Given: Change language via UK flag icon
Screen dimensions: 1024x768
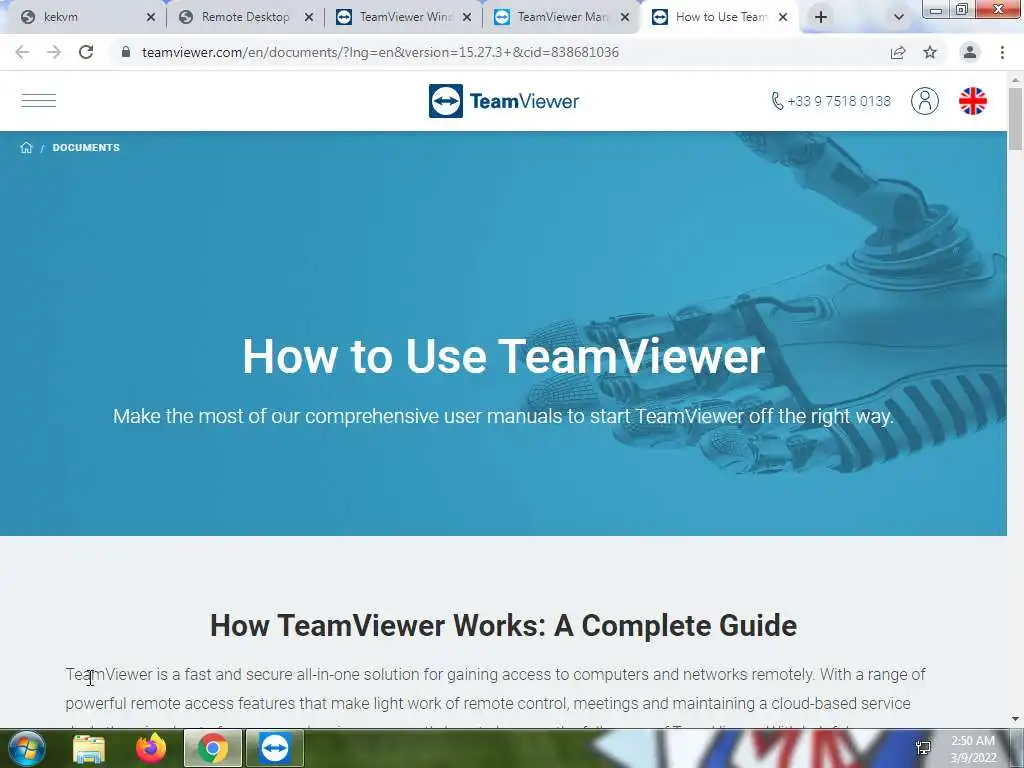Looking at the screenshot, I should tap(972, 101).
